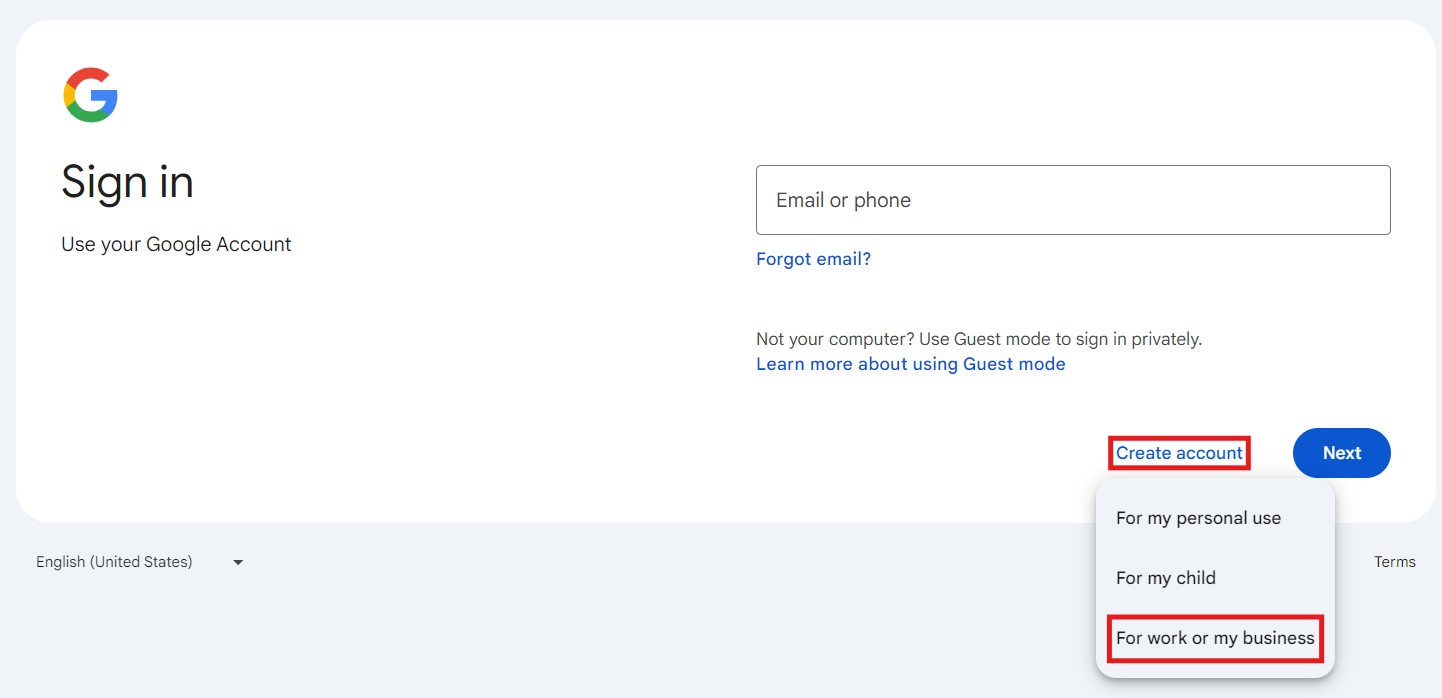Pick "For work or my business" option
This screenshot has height=698, width=1442.
click(x=1215, y=638)
